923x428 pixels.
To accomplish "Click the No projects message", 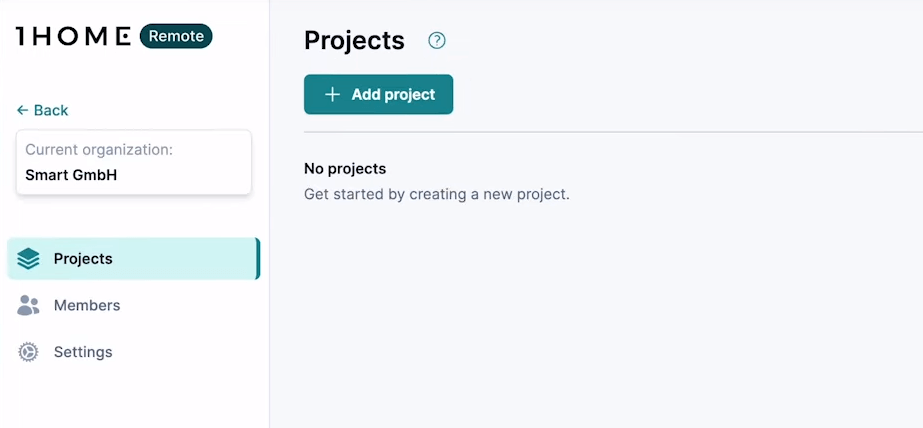I will click(345, 169).
